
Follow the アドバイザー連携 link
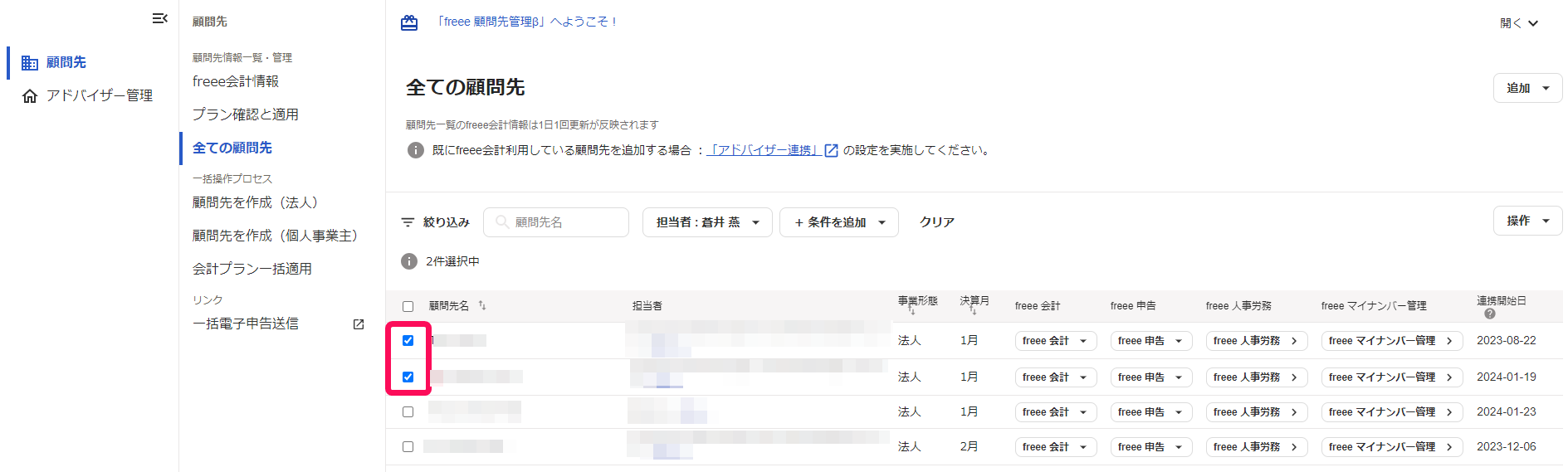[763, 150]
